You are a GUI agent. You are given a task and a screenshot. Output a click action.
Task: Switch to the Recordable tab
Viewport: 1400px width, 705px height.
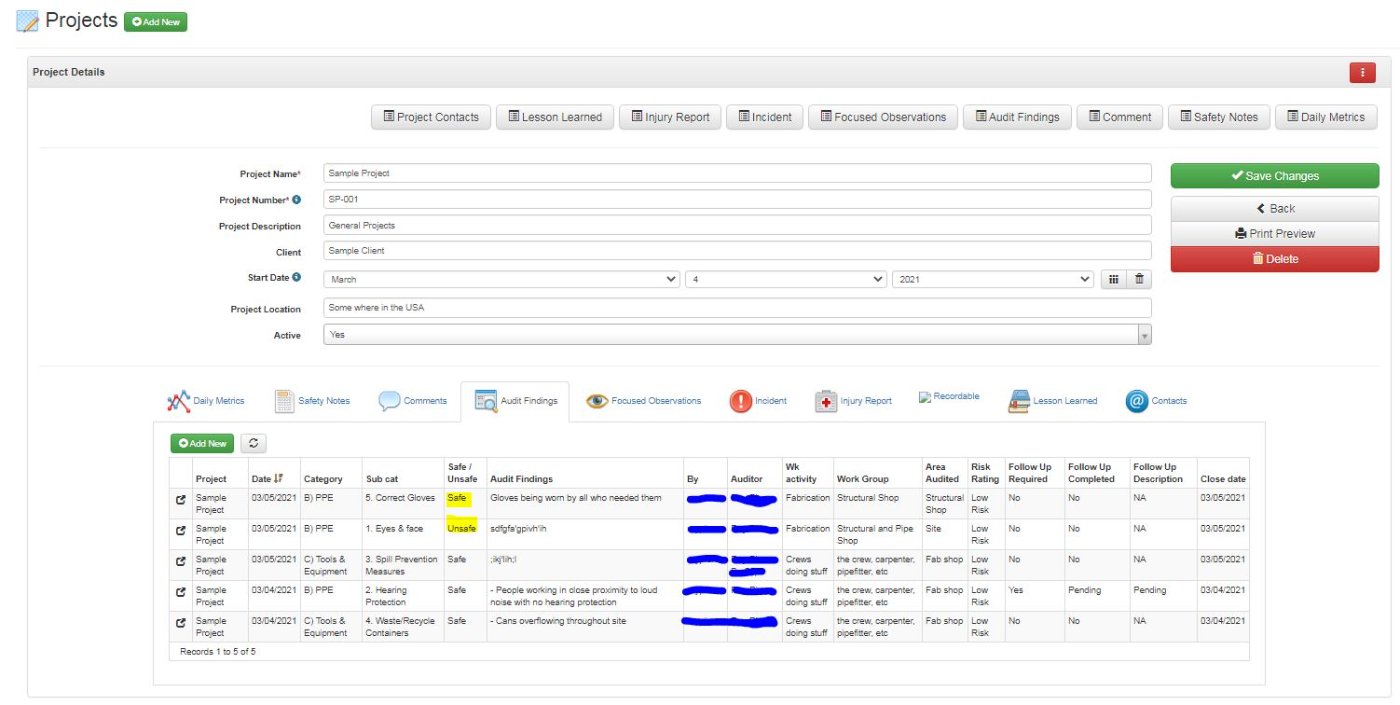[949, 397]
